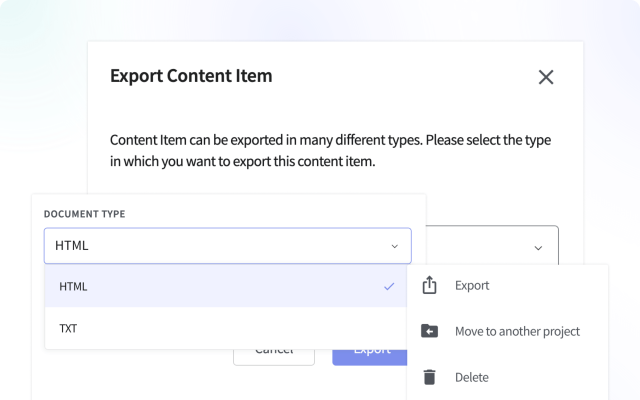The width and height of the screenshot is (640, 400).
Task: Click the export share icon in context menu
Action: click(x=430, y=286)
